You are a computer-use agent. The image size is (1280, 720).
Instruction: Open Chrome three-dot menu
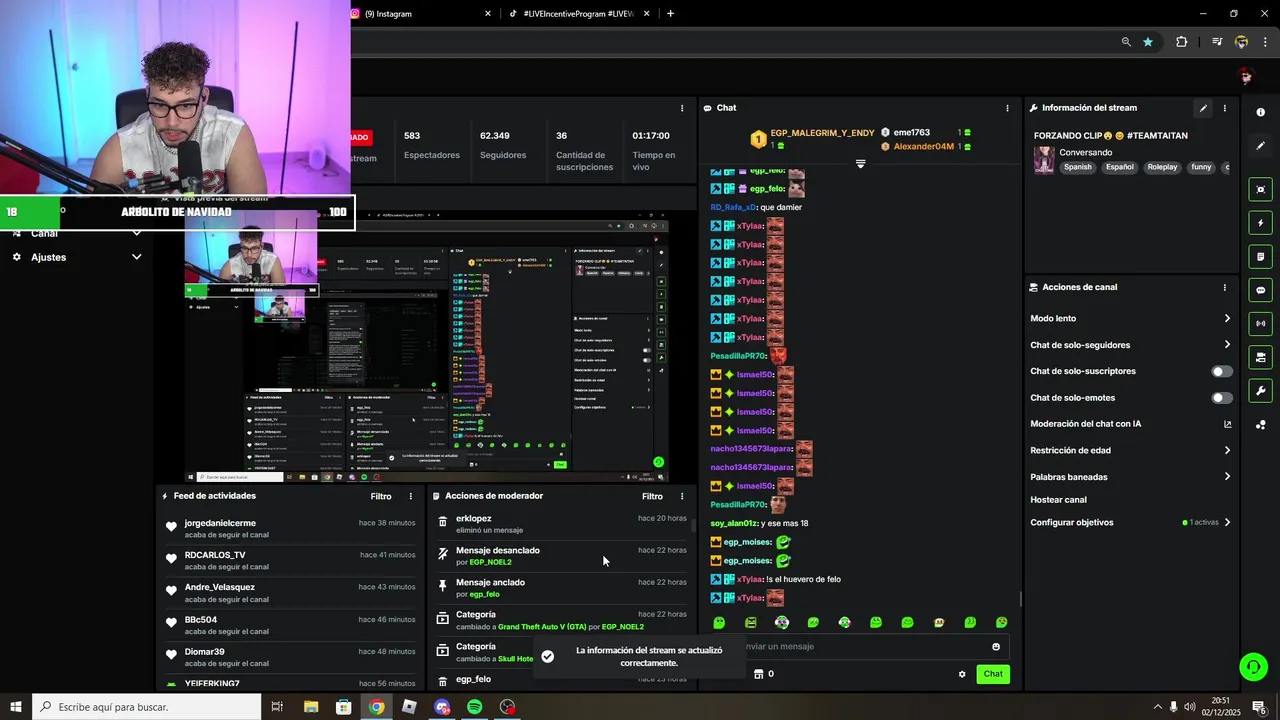[x=1266, y=42]
